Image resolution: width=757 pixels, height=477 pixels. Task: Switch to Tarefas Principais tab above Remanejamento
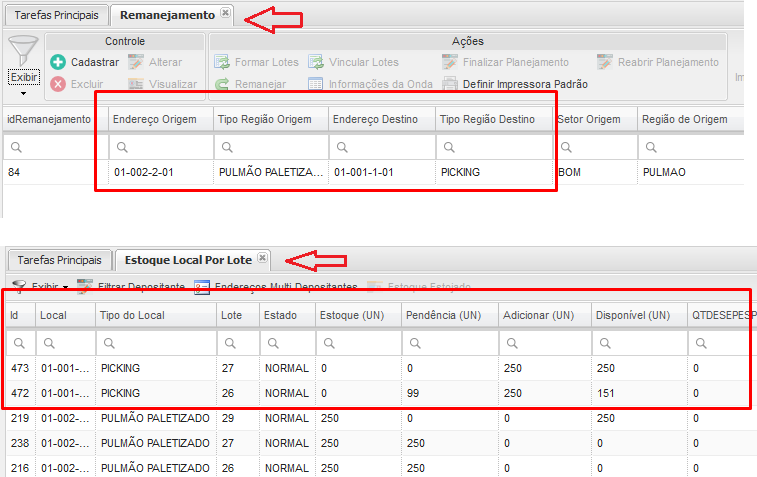tap(56, 15)
